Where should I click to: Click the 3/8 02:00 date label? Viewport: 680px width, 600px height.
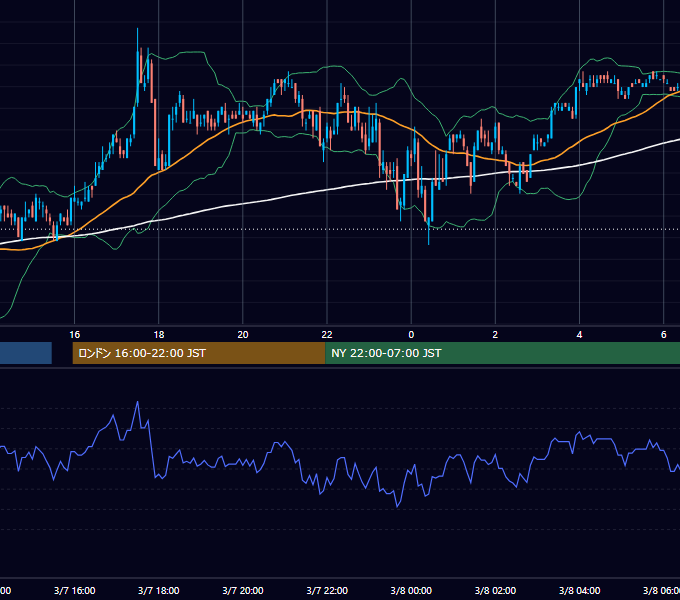495,590
